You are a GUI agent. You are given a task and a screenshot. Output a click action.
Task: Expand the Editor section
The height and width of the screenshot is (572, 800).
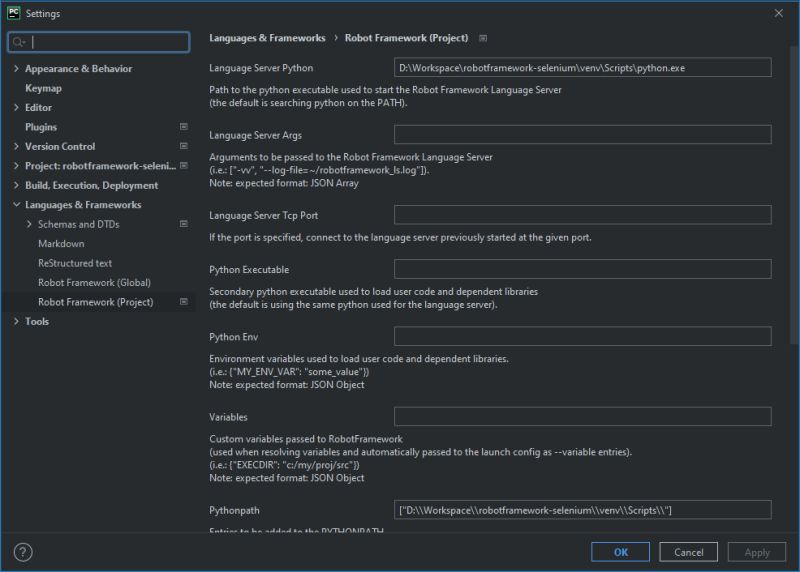[16, 107]
